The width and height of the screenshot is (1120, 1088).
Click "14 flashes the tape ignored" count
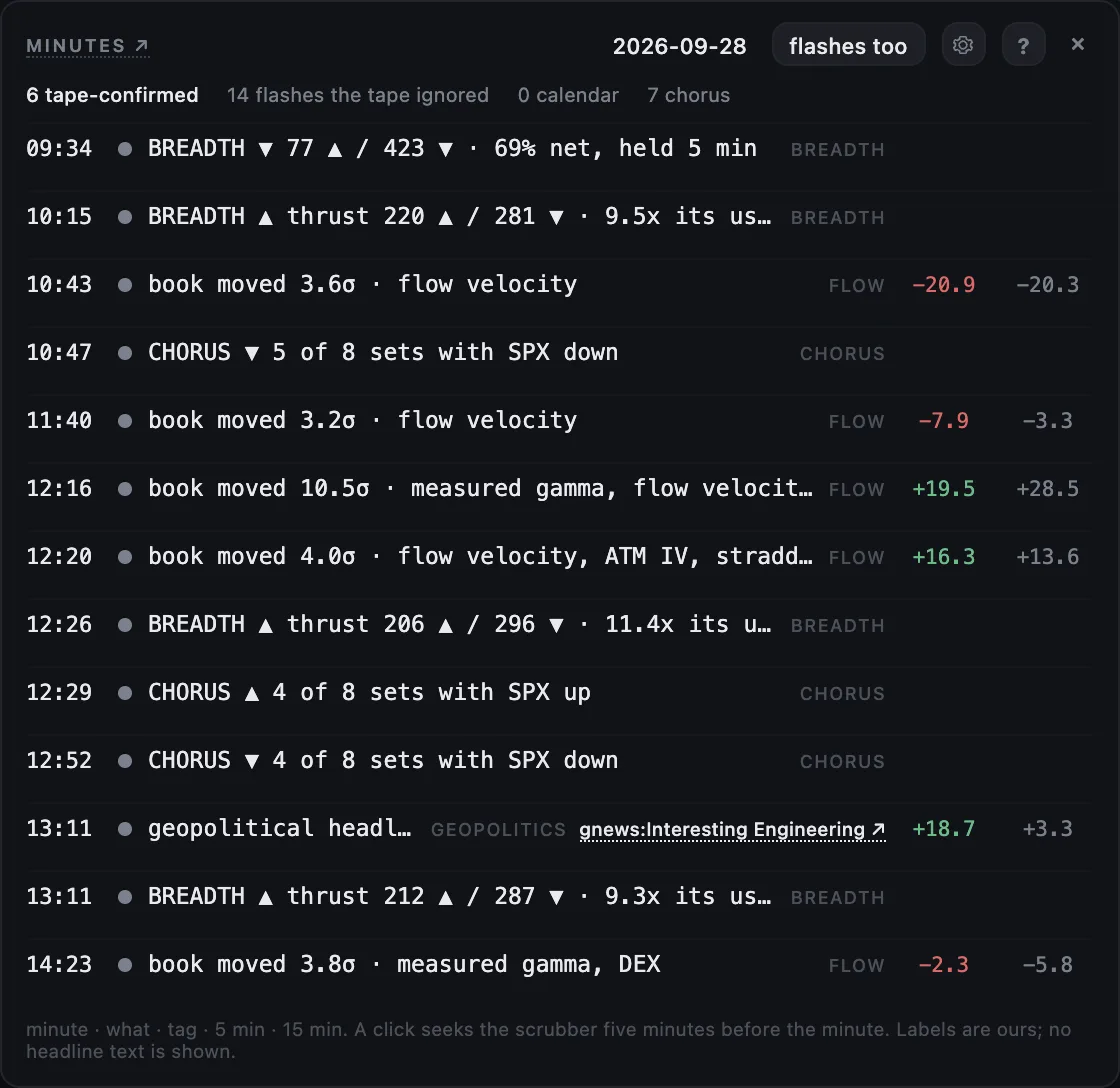coord(358,95)
